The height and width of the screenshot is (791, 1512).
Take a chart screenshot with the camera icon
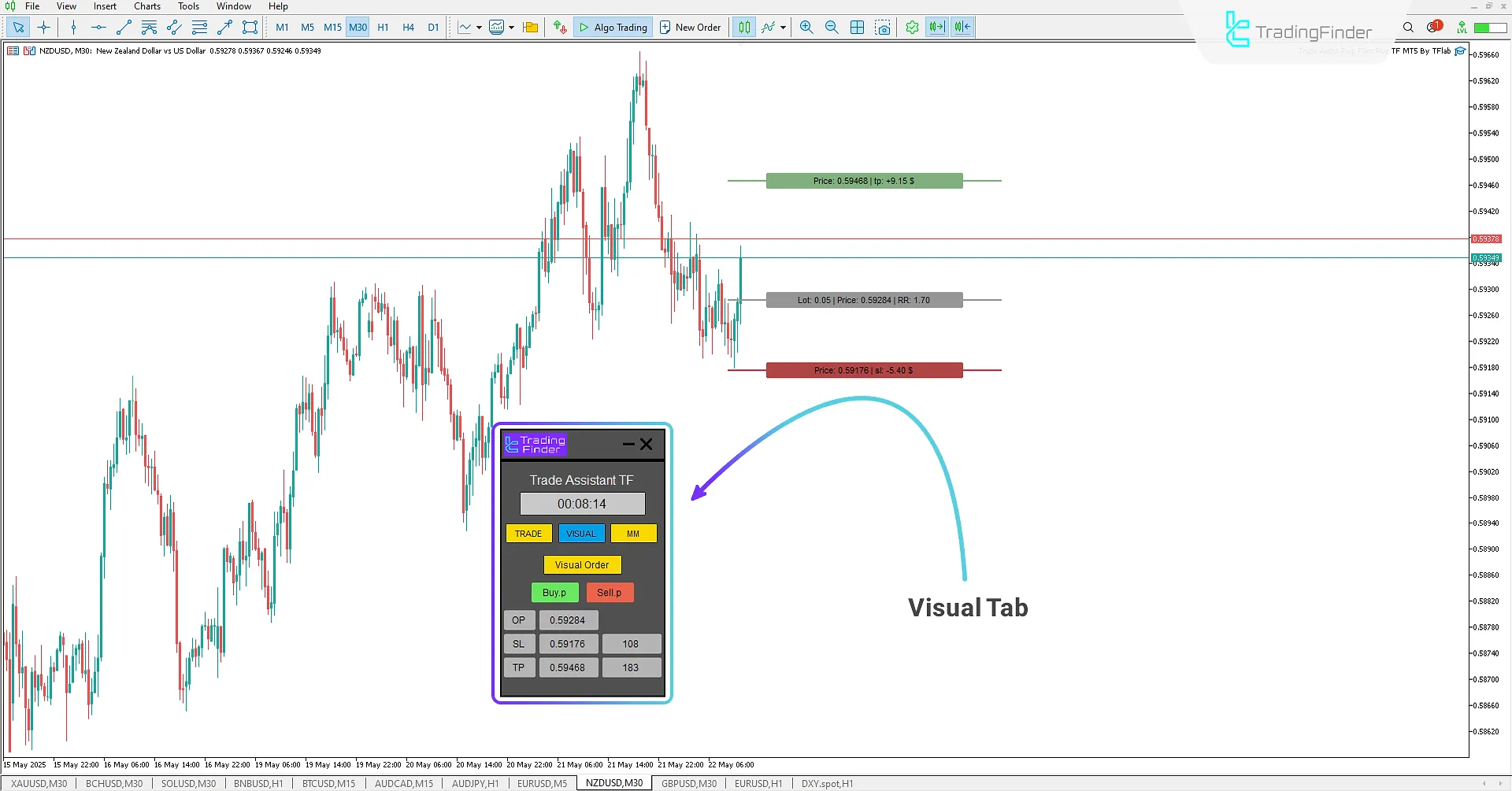(x=883, y=27)
